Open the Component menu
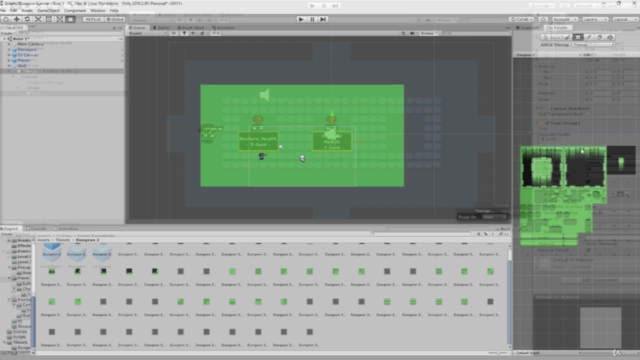Image resolution: width=640 pixels, height=360 pixels. [75, 10]
